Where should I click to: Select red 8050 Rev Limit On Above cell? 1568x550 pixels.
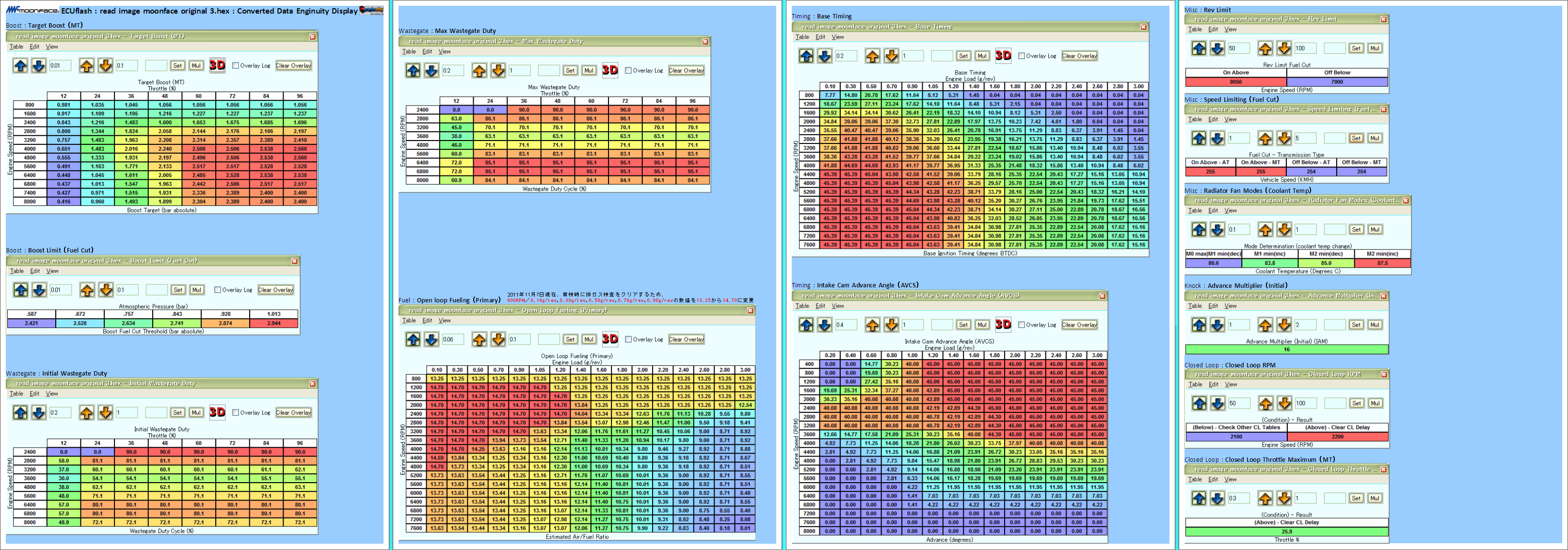(1235, 81)
